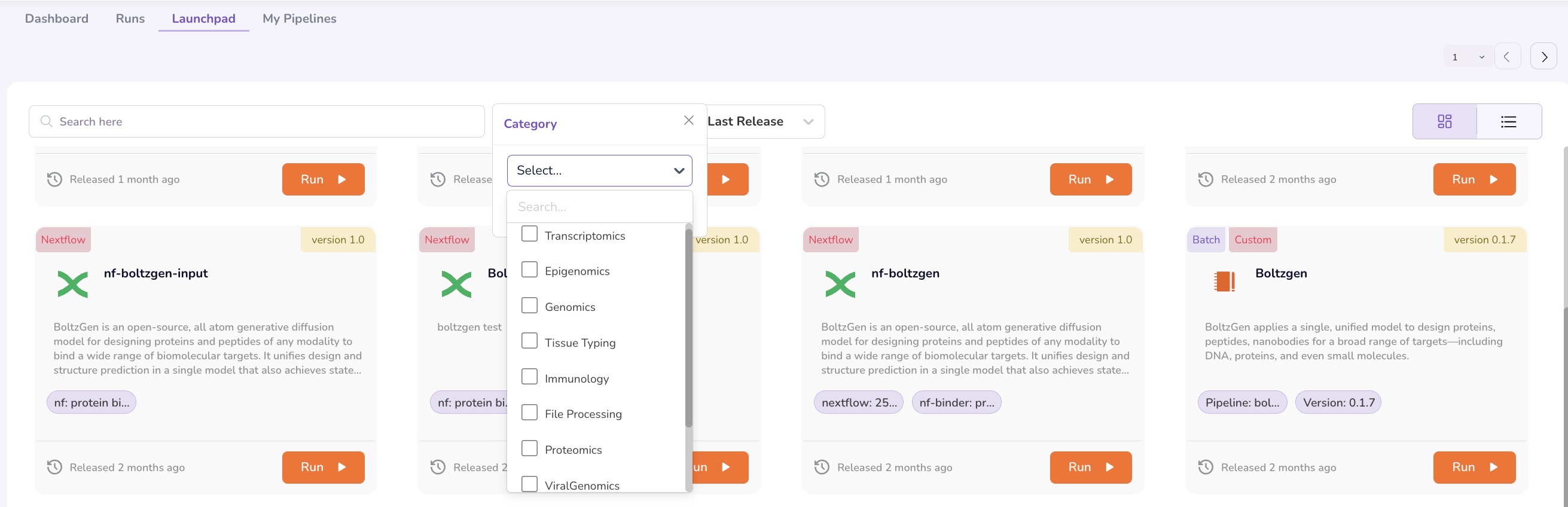The width and height of the screenshot is (1568, 507).
Task: Click the Boltzgen batch pipeline icon
Action: click(x=1224, y=282)
